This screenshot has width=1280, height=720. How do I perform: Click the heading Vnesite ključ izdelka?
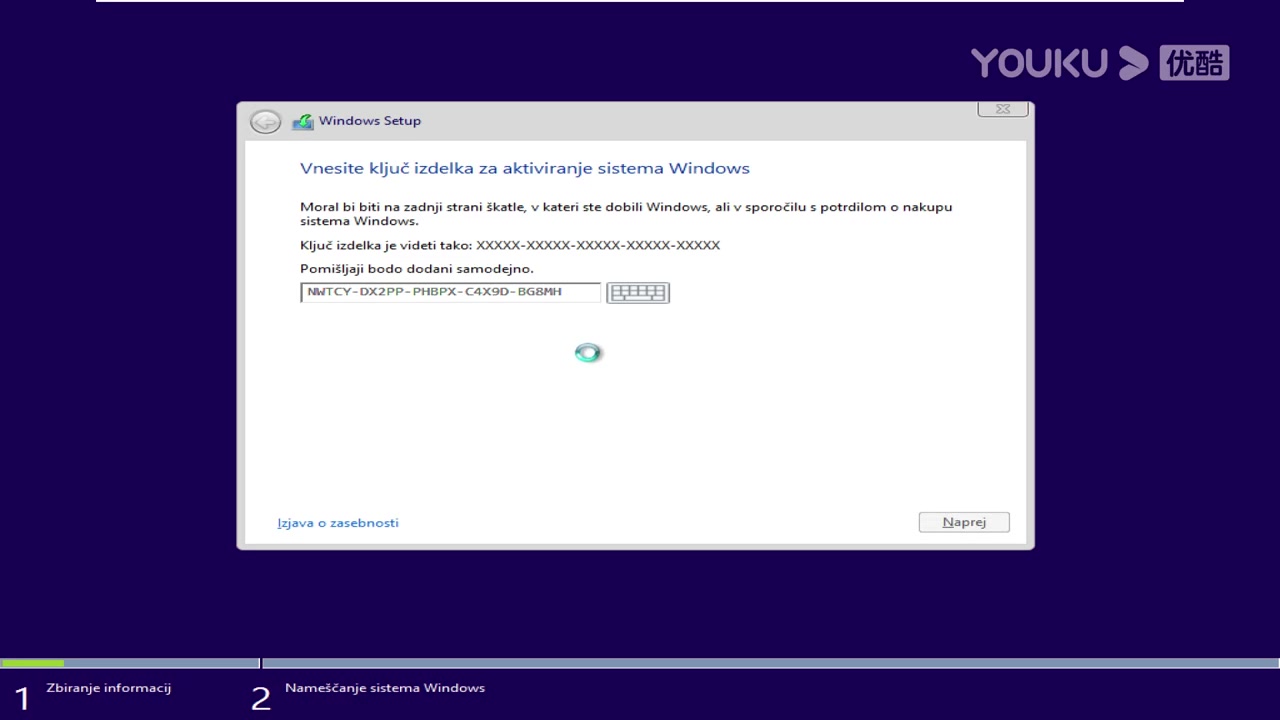(525, 168)
